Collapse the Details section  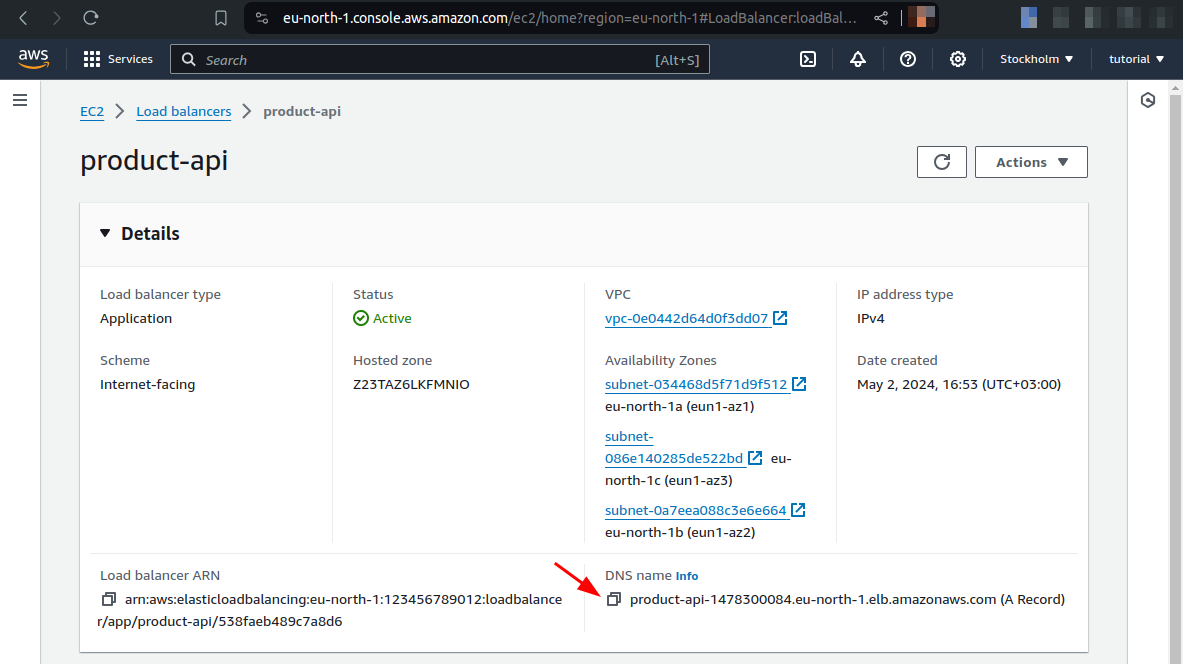pos(105,234)
